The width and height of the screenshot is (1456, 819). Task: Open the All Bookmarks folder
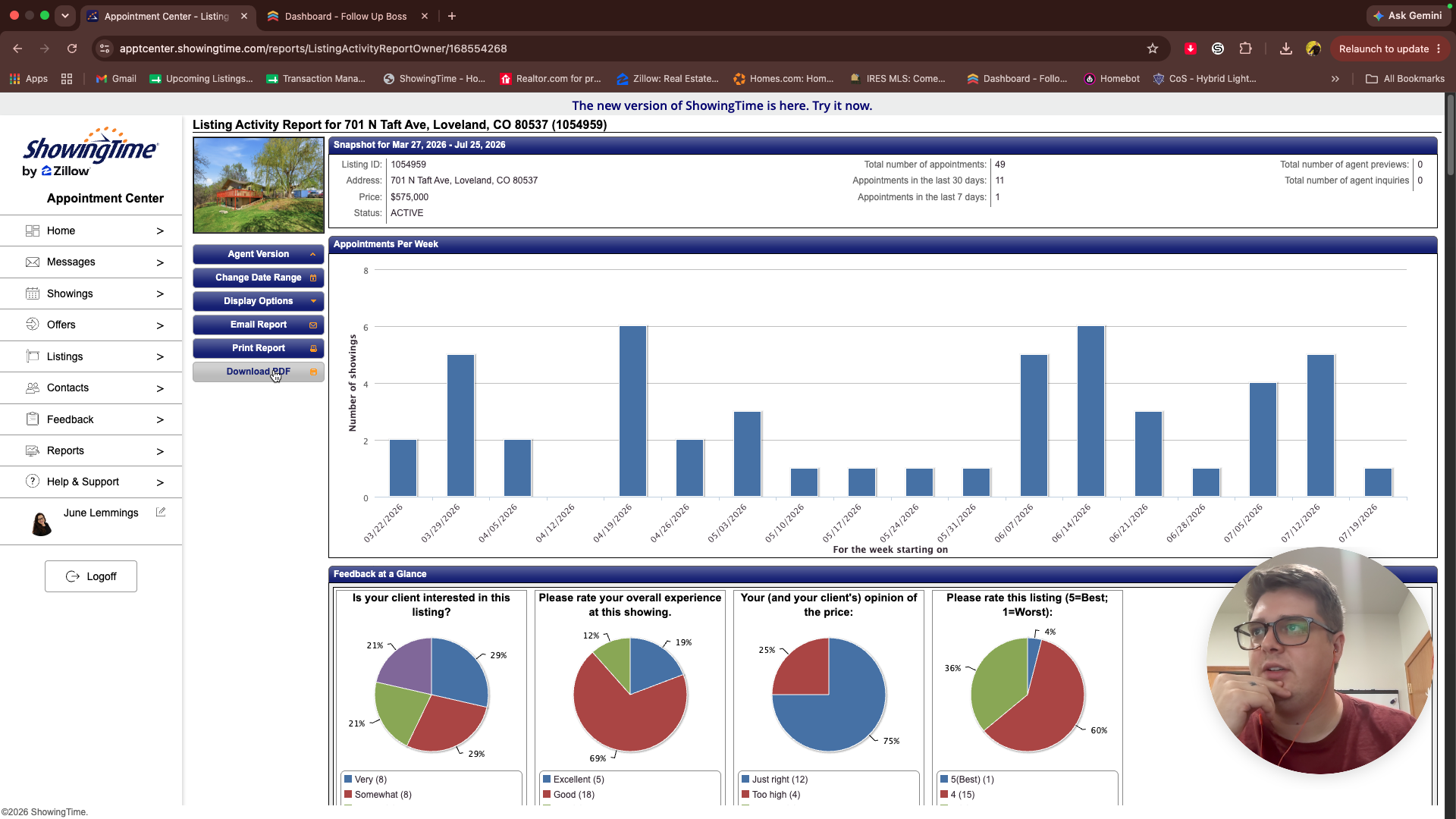(x=1405, y=79)
